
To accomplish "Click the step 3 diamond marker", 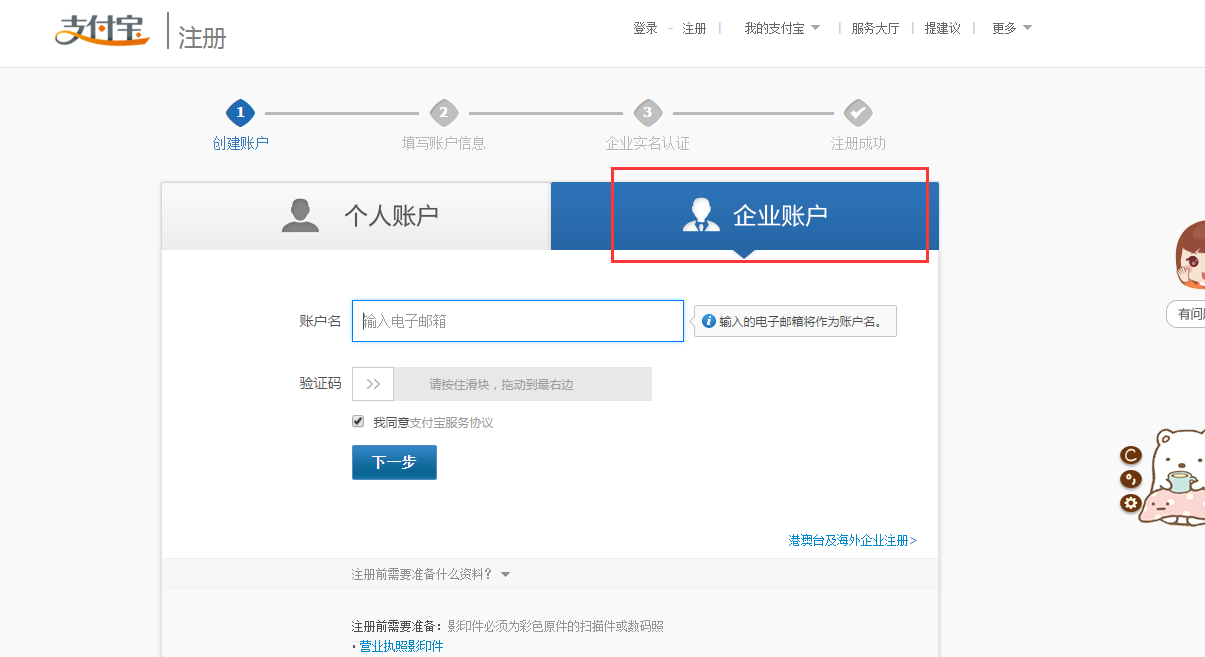I will tap(648, 113).
